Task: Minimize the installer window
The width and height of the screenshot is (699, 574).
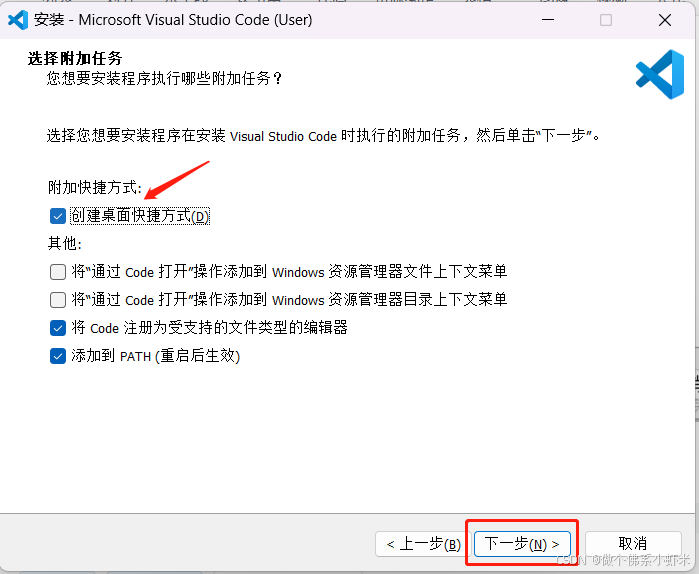Action: pyautogui.click(x=548, y=20)
